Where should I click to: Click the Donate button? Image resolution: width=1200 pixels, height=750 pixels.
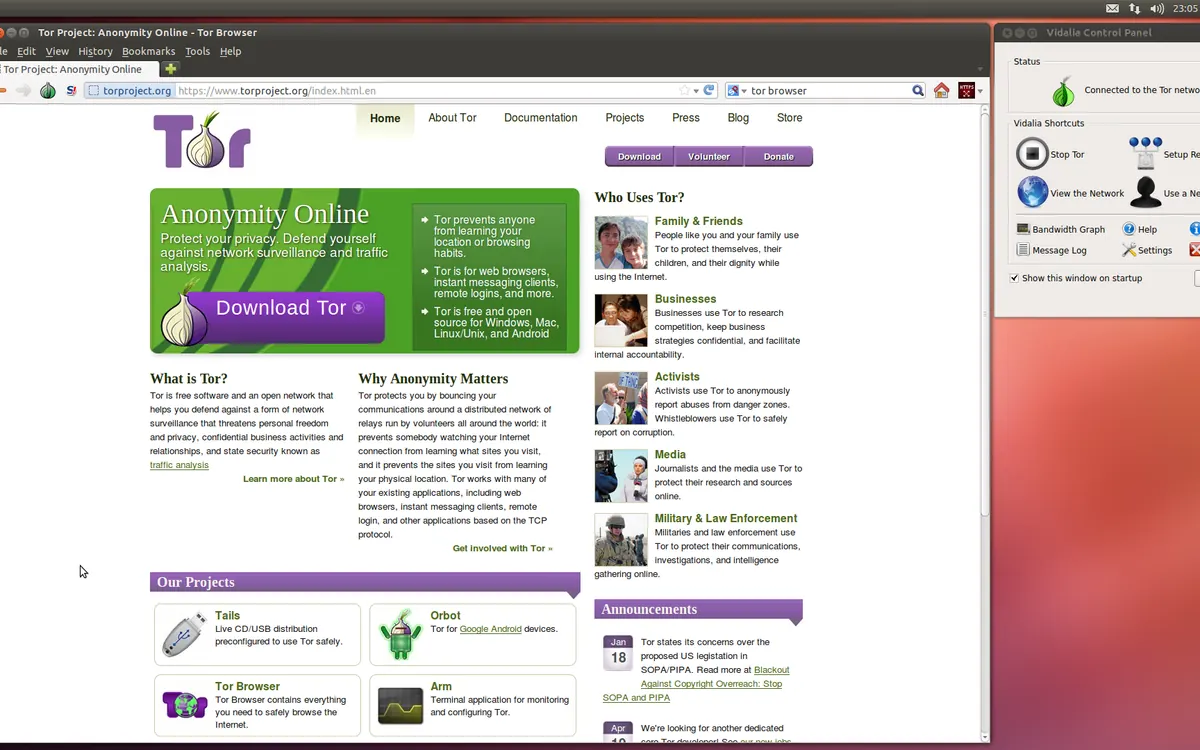778,156
